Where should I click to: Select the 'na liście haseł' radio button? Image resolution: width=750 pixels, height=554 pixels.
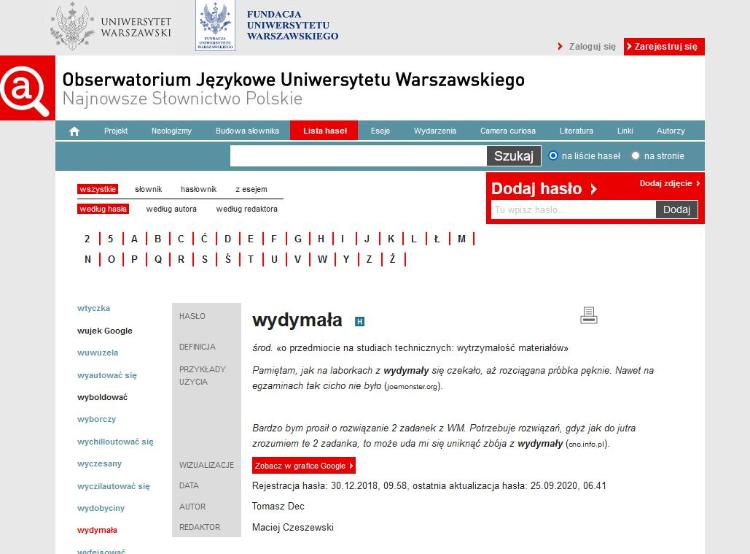[x=553, y=156]
